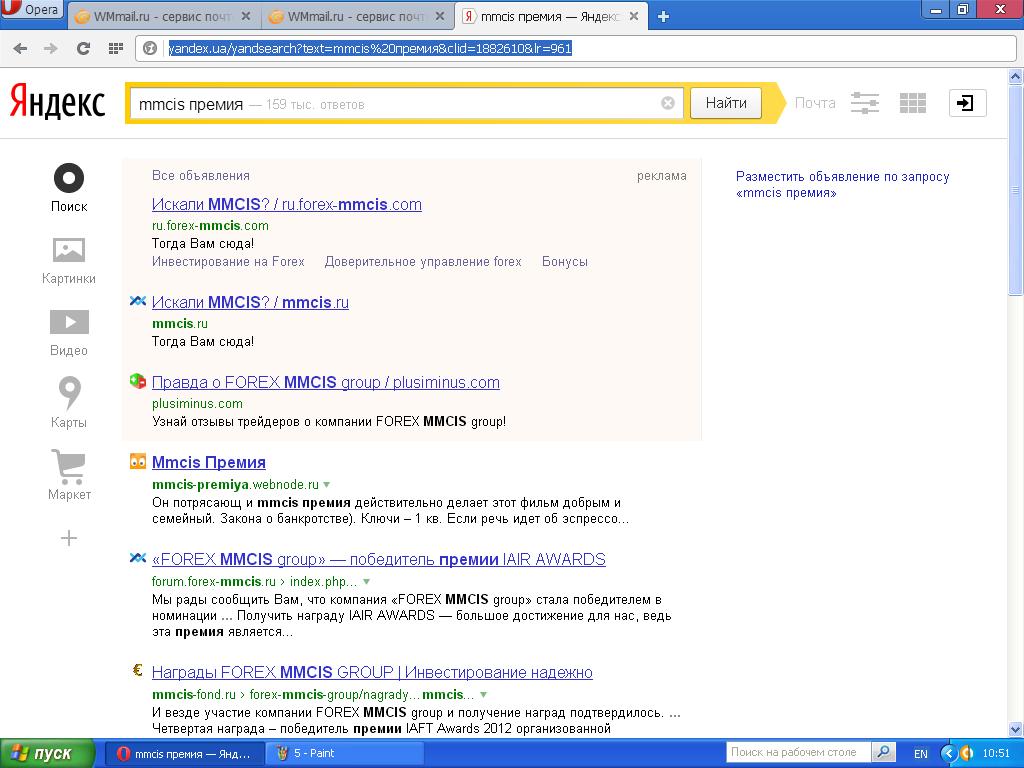Open the Windows пуск Start button
The height and width of the screenshot is (768, 1024).
48,754
